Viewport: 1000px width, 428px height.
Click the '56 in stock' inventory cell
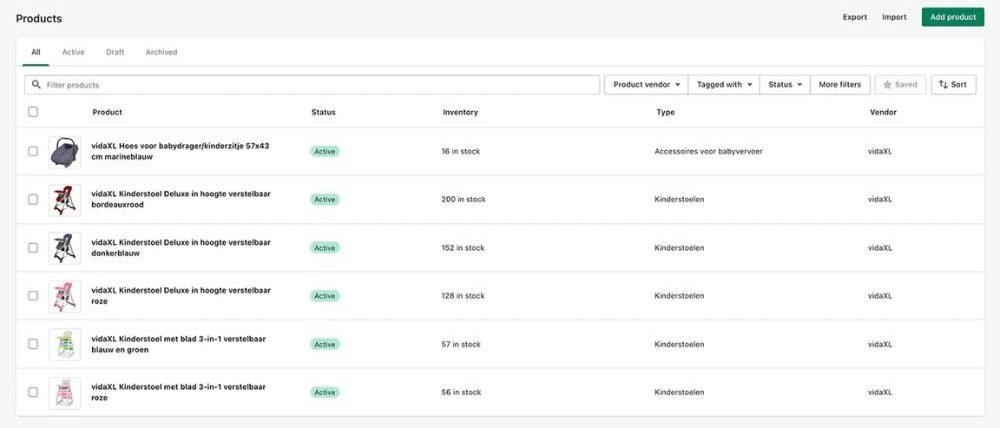461,392
